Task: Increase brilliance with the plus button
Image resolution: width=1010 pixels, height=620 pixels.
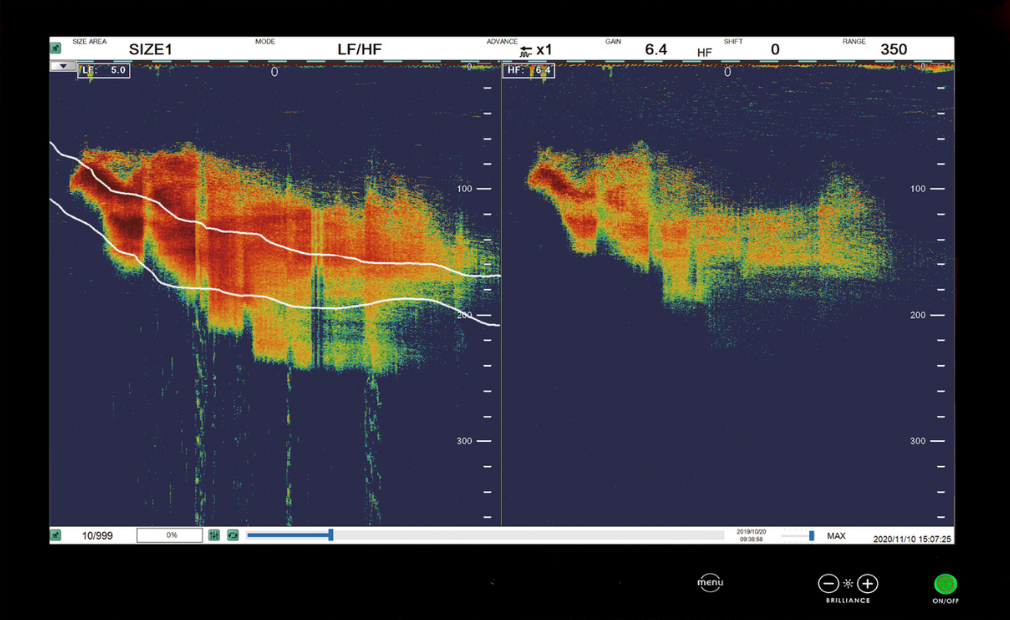Action: pos(868,584)
